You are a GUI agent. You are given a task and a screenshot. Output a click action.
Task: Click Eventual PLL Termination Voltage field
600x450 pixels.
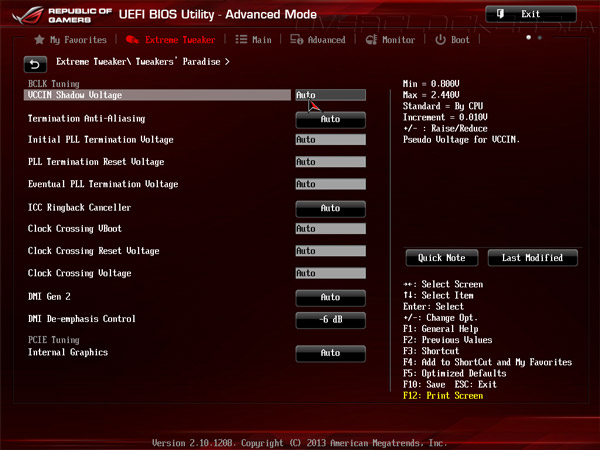pyautogui.click(x=331, y=184)
